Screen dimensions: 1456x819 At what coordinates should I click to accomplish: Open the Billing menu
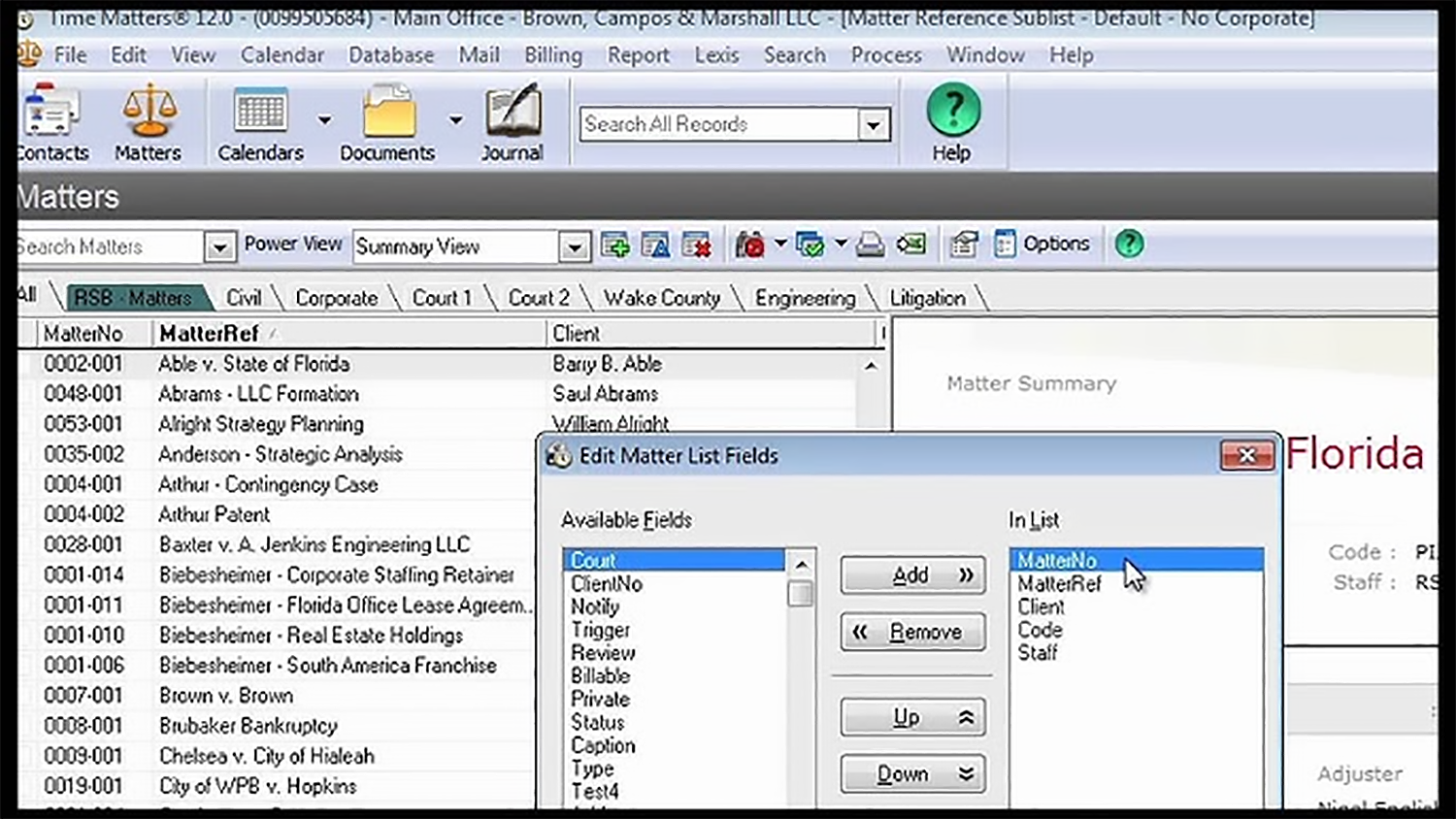pyautogui.click(x=552, y=55)
